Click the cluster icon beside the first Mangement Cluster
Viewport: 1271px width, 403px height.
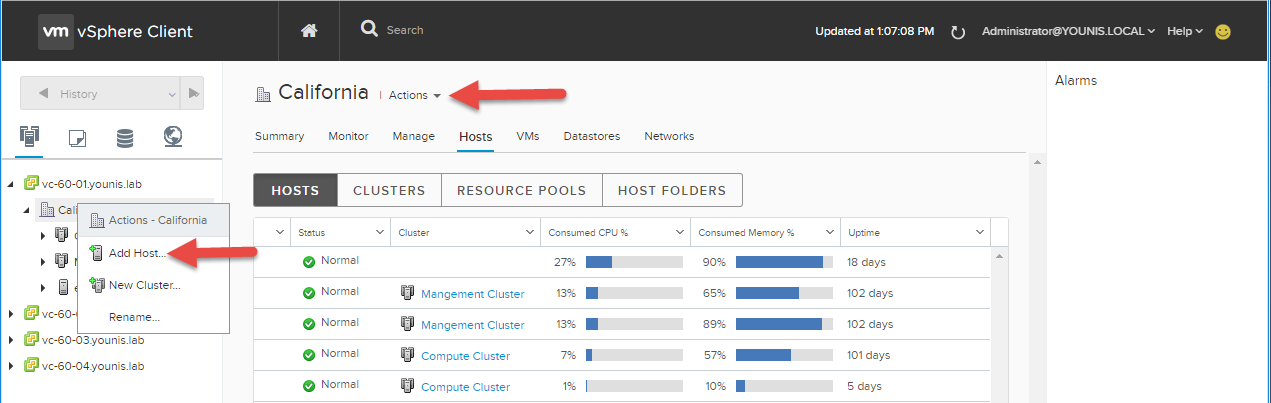coord(408,293)
